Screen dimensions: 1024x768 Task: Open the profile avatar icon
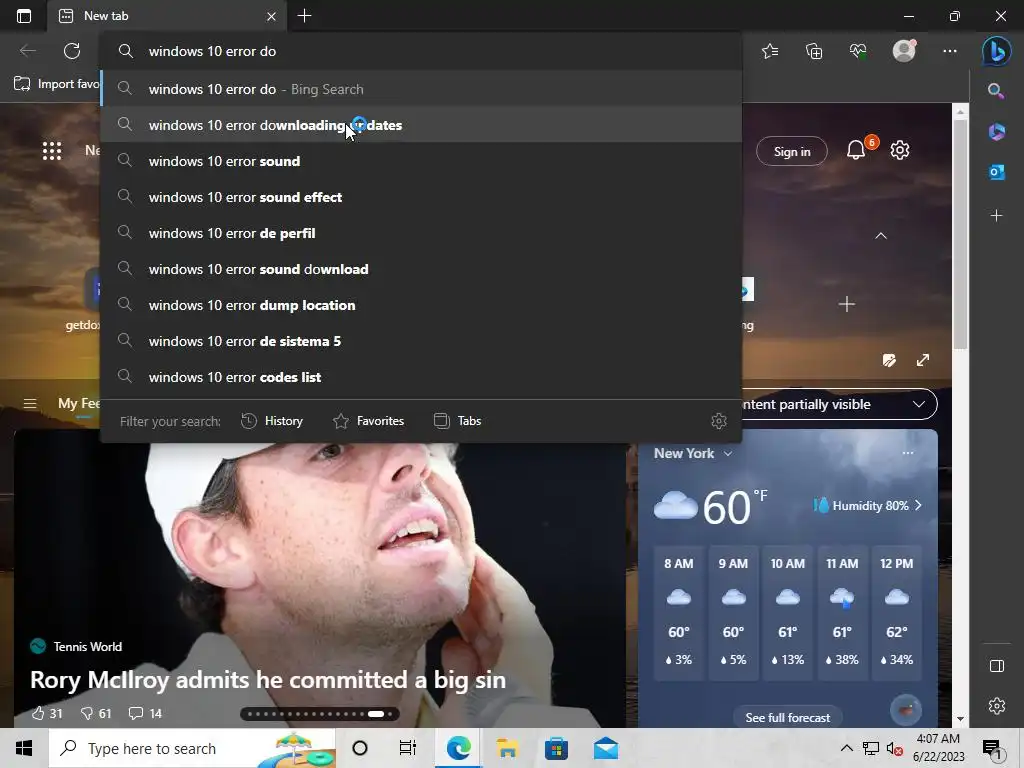click(904, 50)
